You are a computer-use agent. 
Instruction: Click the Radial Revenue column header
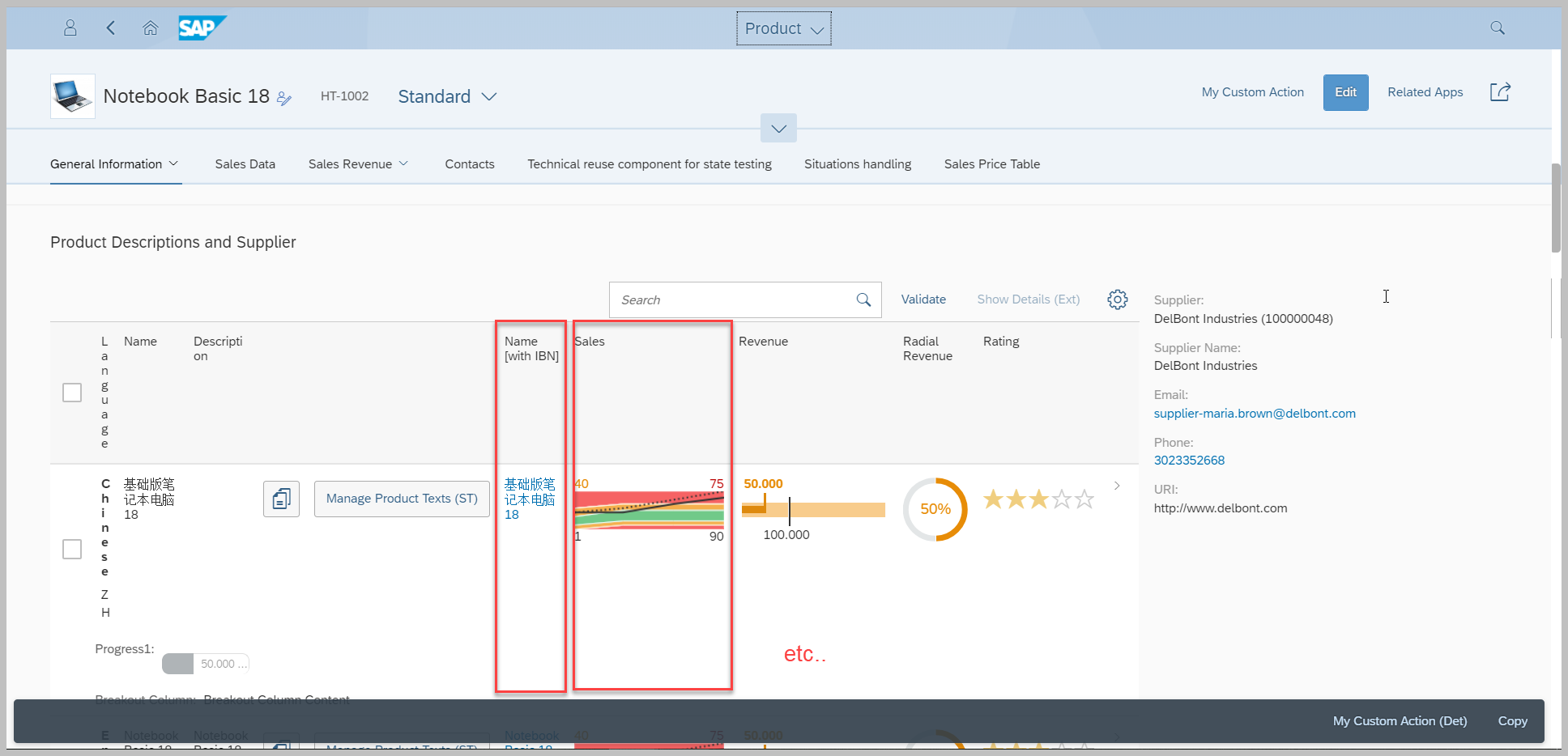coord(927,349)
